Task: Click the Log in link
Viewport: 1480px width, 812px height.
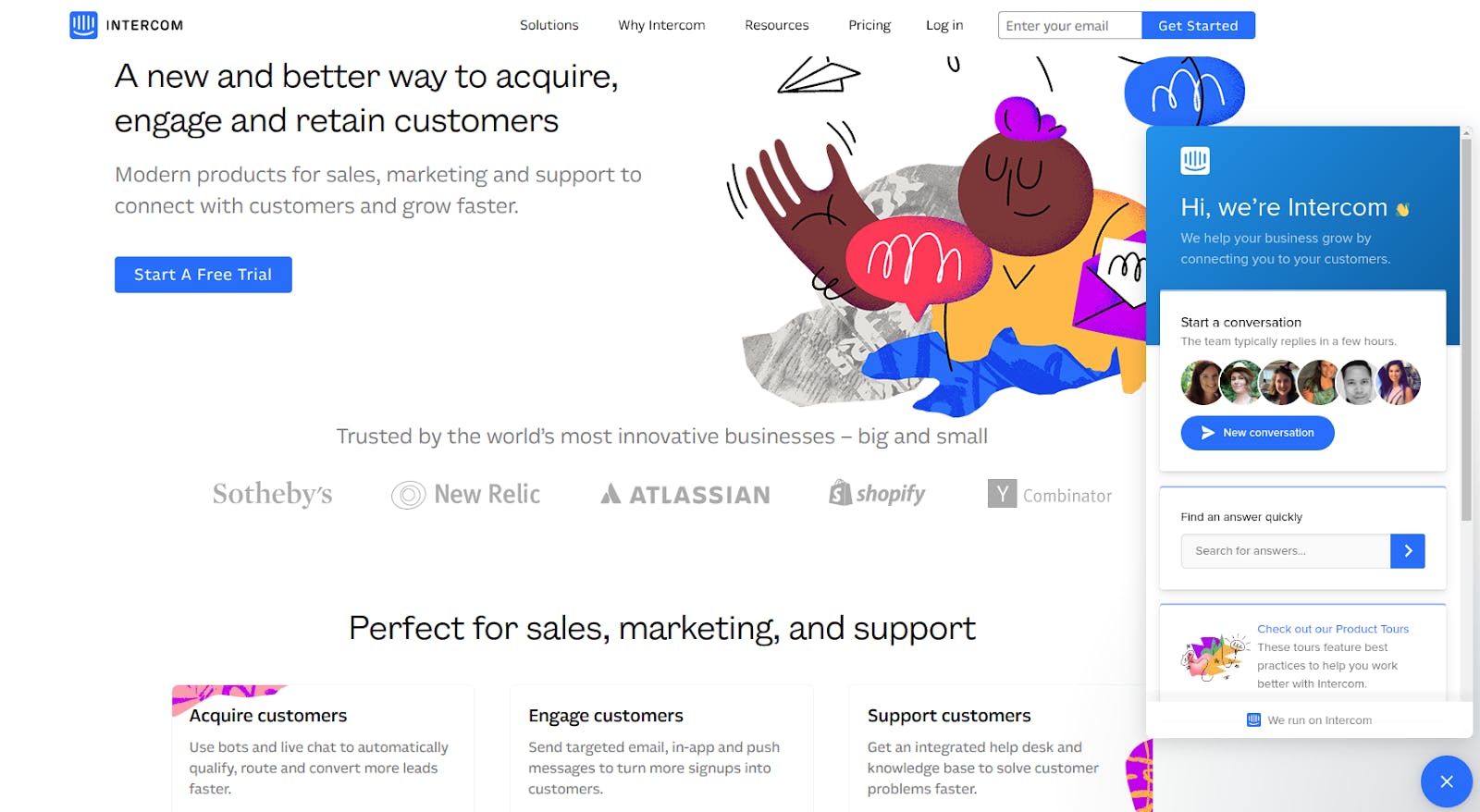Action: [x=944, y=25]
